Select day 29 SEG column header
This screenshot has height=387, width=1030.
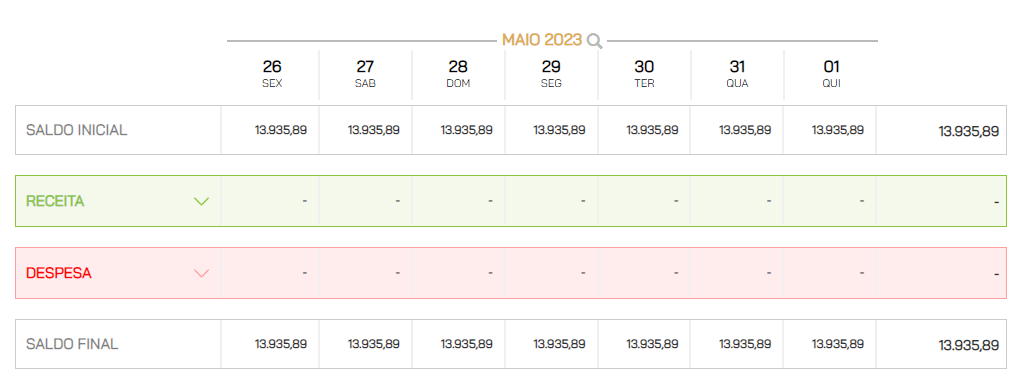pos(551,74)
